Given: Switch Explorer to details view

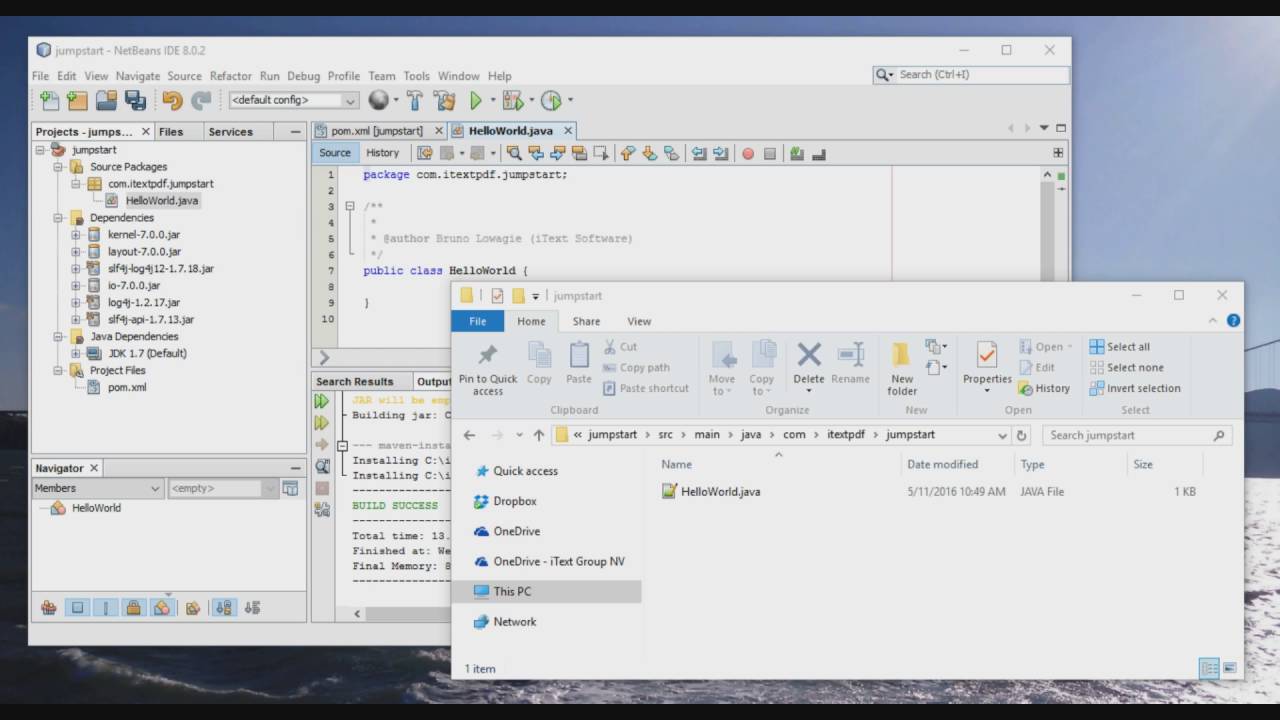Looking at the screenshot, I should (1209, 668).
